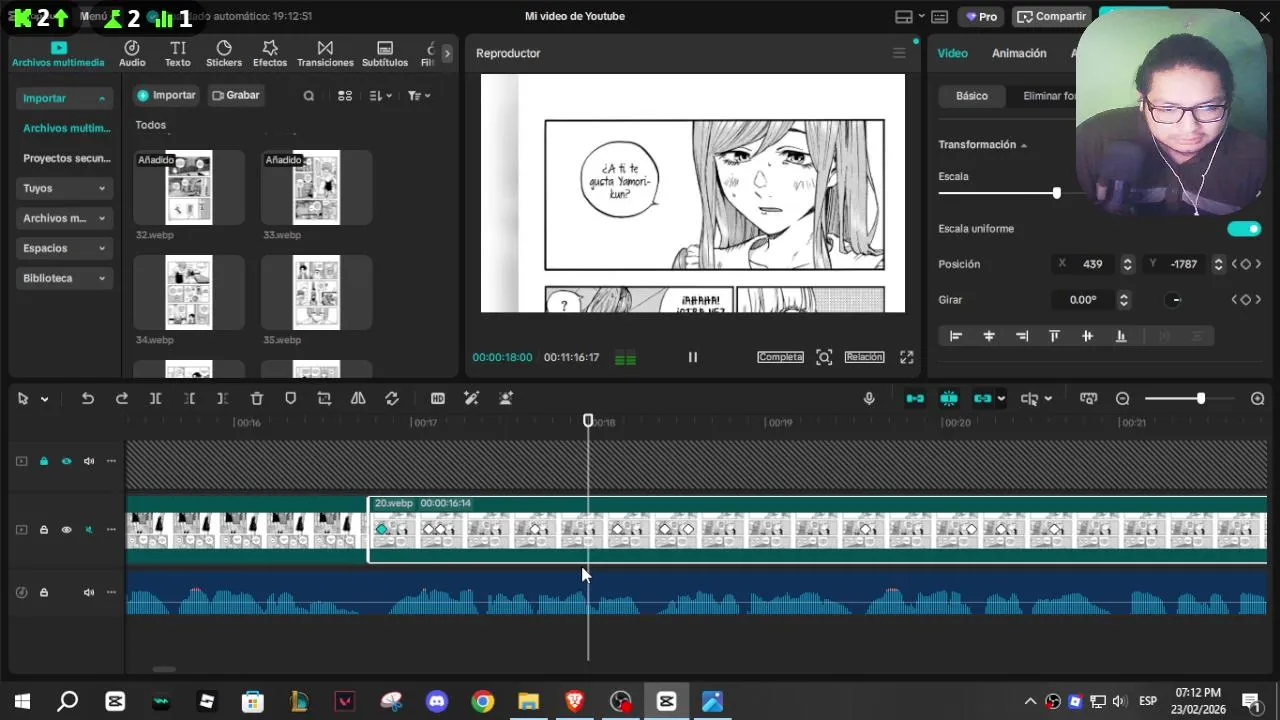Mirror the clip with the flip tool
Image resolution: width=1280 pixels, height=720 pixels.
358,398
